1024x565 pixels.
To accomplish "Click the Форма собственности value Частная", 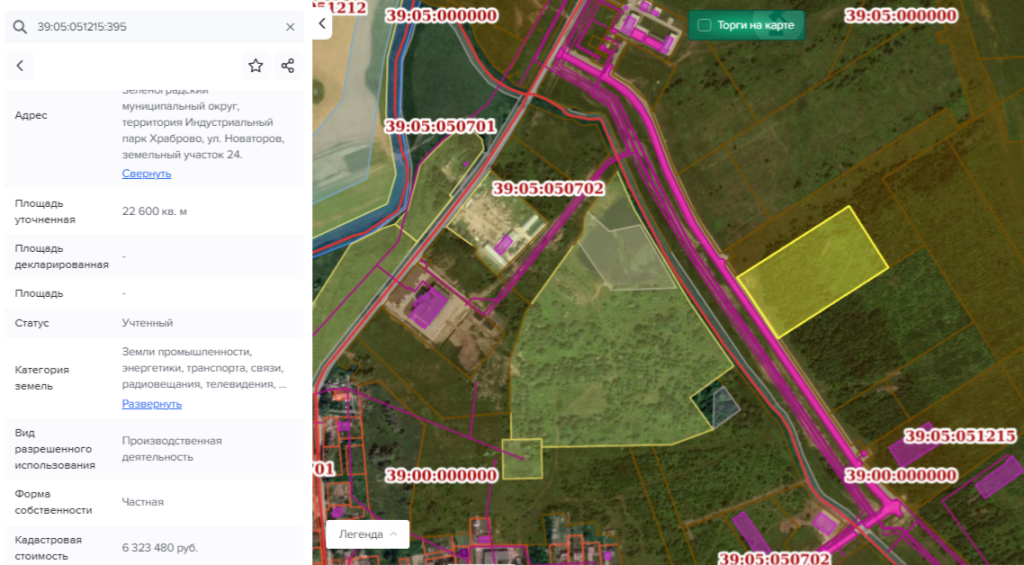I will [143, 502].
